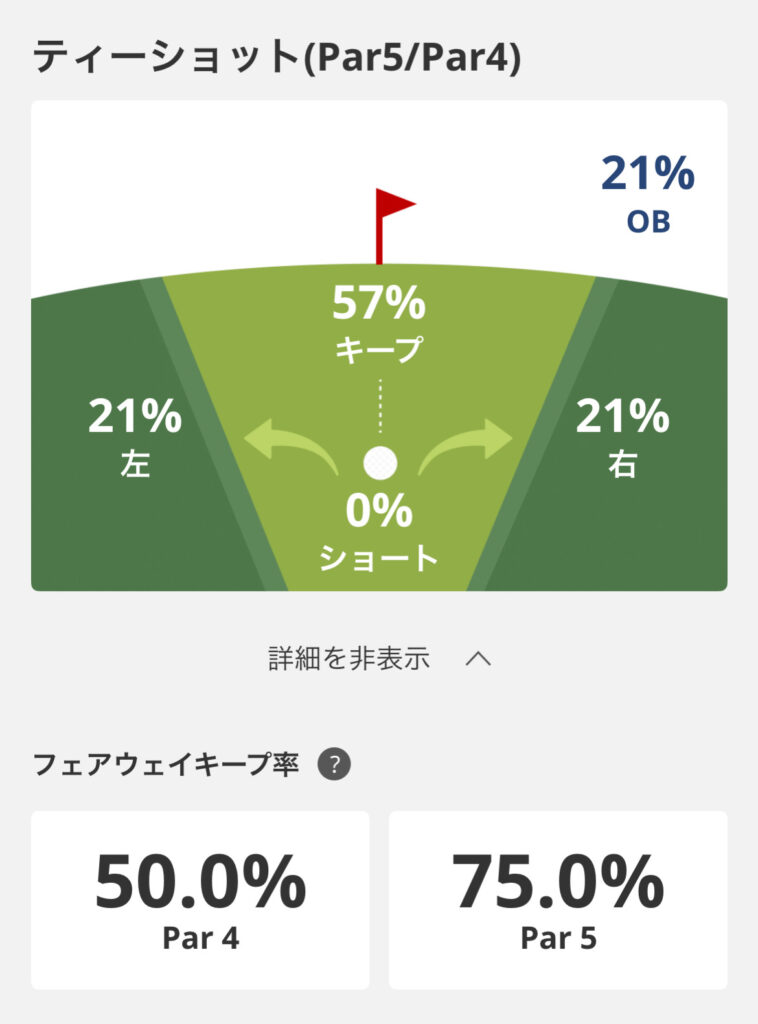The width and height of the screenshot is (758, 1024).
Task: Open the question mark help icon
Action: click(x=334, y=765)
